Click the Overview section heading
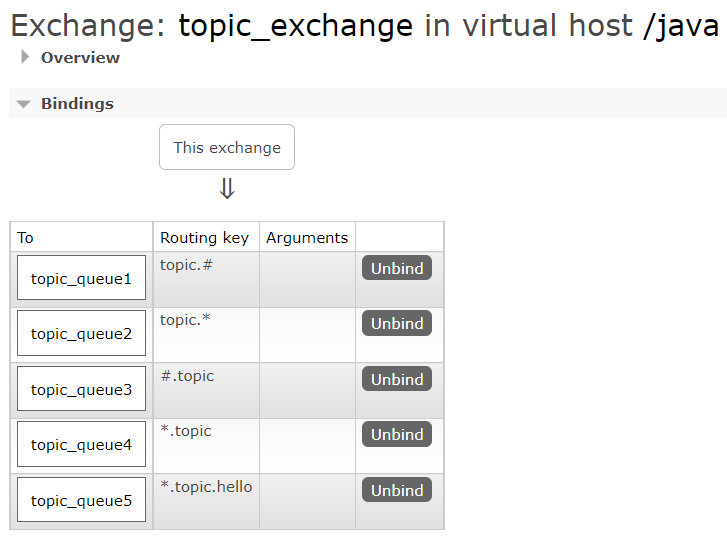The image size is (727, 548). coord(80,57)
